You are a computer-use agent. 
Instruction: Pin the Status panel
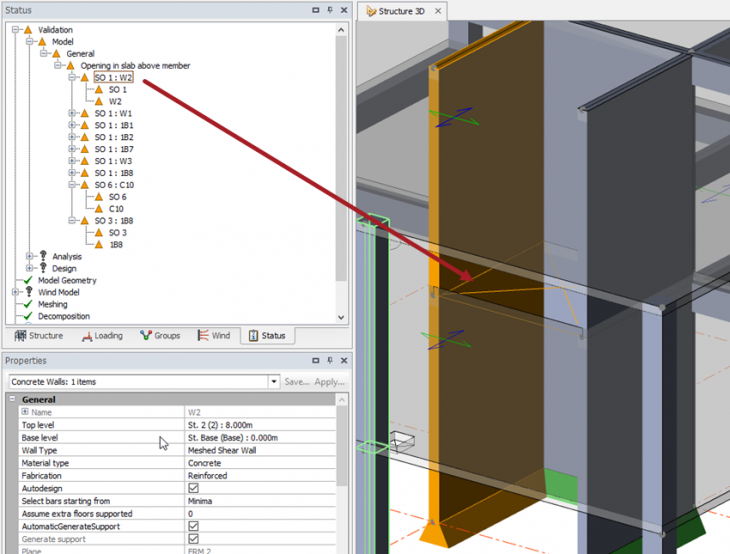(x=330, y=10)
